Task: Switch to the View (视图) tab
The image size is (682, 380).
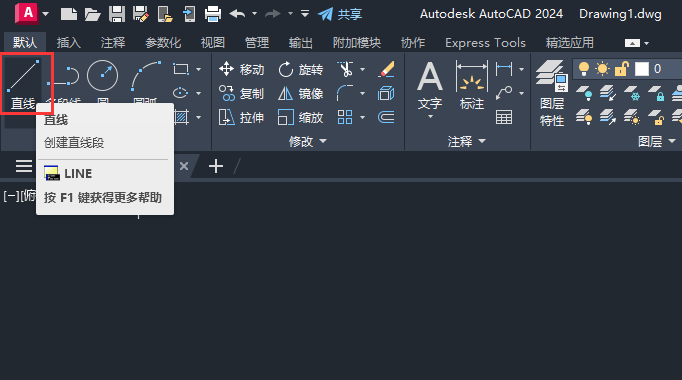Action: pyautogui.click(x=213, y=43)
